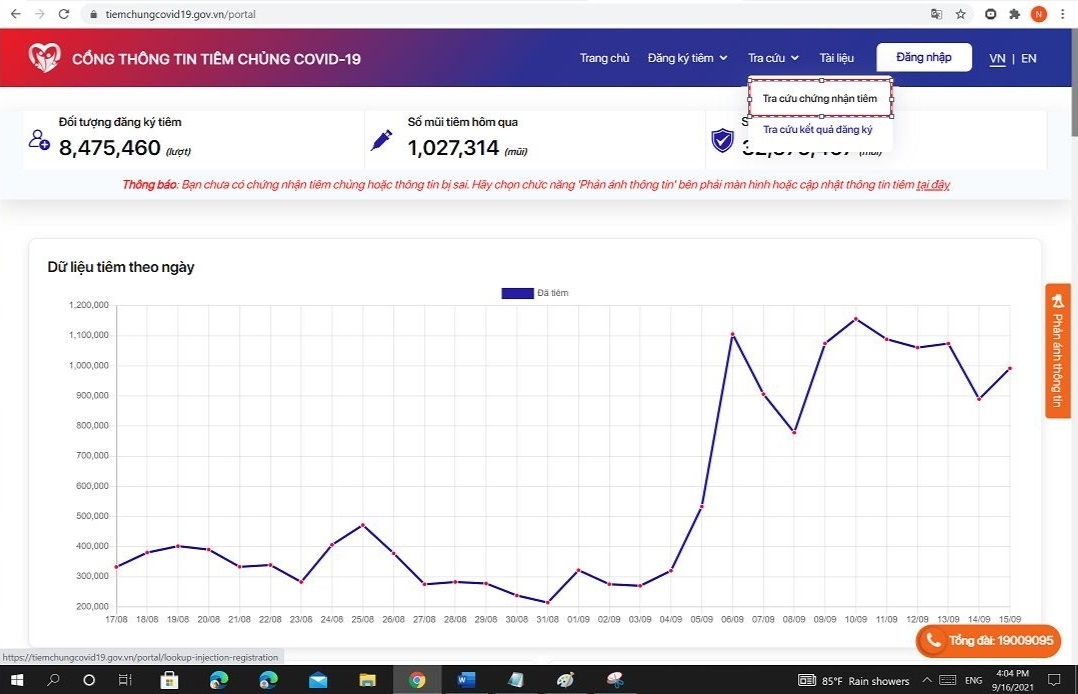Bookmark the page with the star icon
1078x694 pixels.
(960, 14)
